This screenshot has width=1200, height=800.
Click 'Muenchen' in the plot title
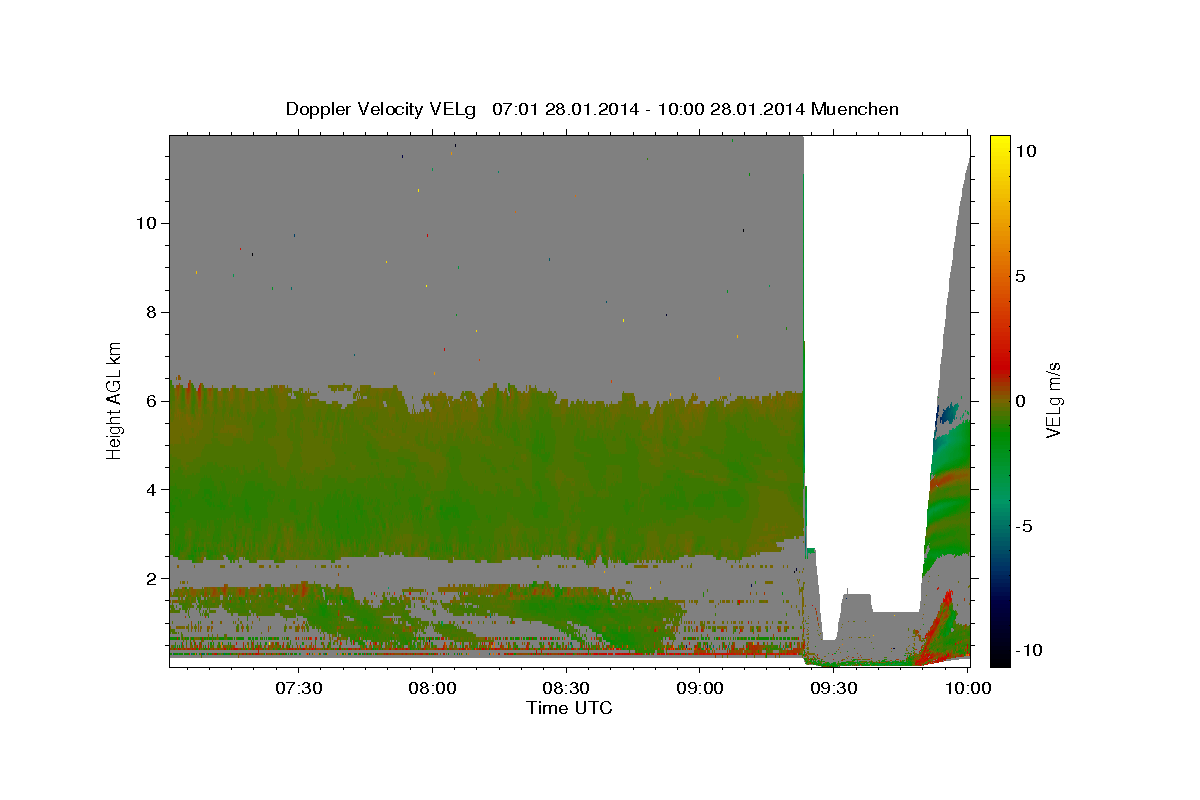click(856, 109)
